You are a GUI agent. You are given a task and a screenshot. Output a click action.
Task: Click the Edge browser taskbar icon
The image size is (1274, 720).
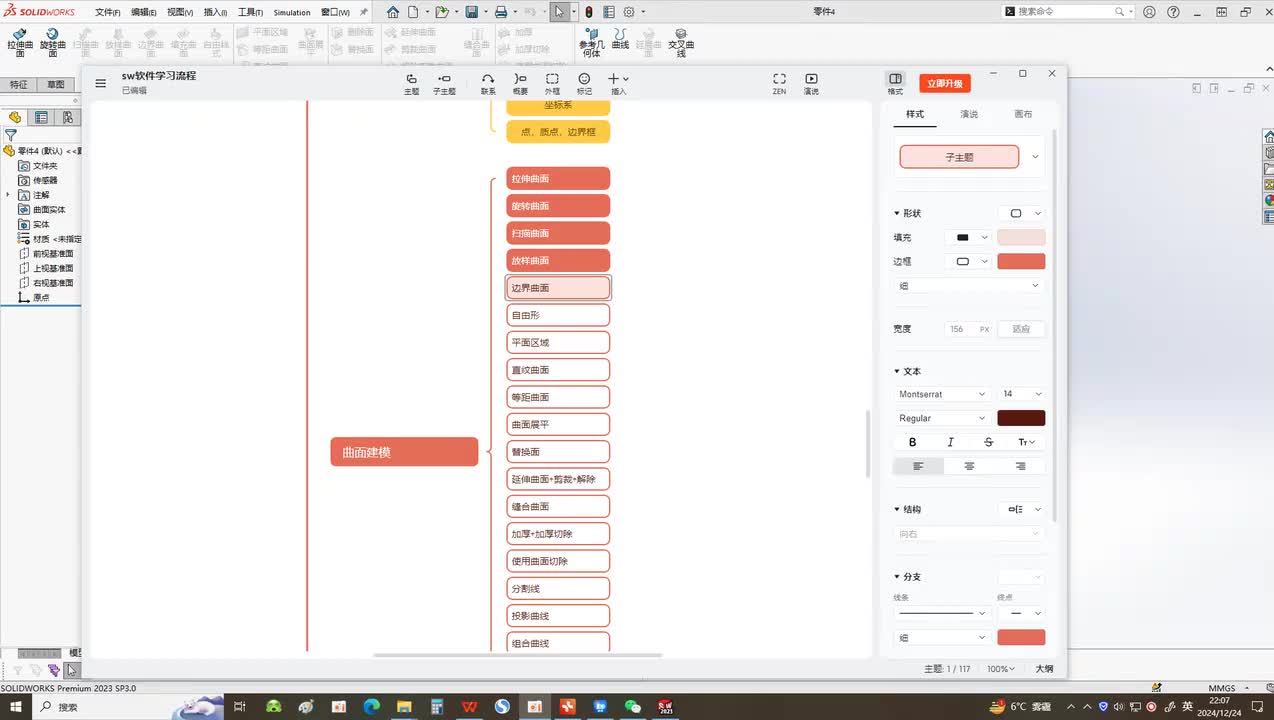click(x=371, y=707)
